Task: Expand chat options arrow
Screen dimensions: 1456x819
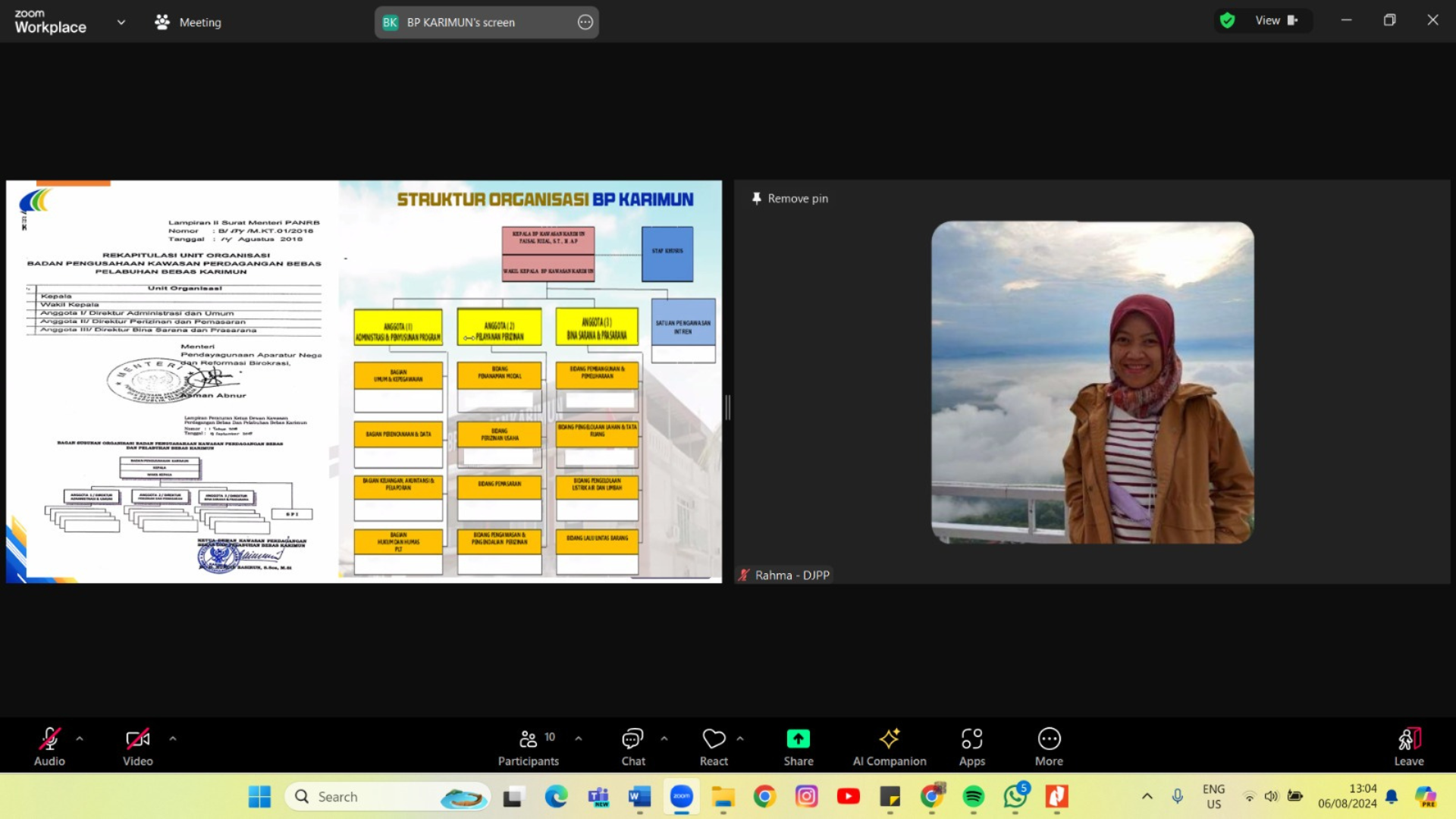Action: tap(664, 739)
